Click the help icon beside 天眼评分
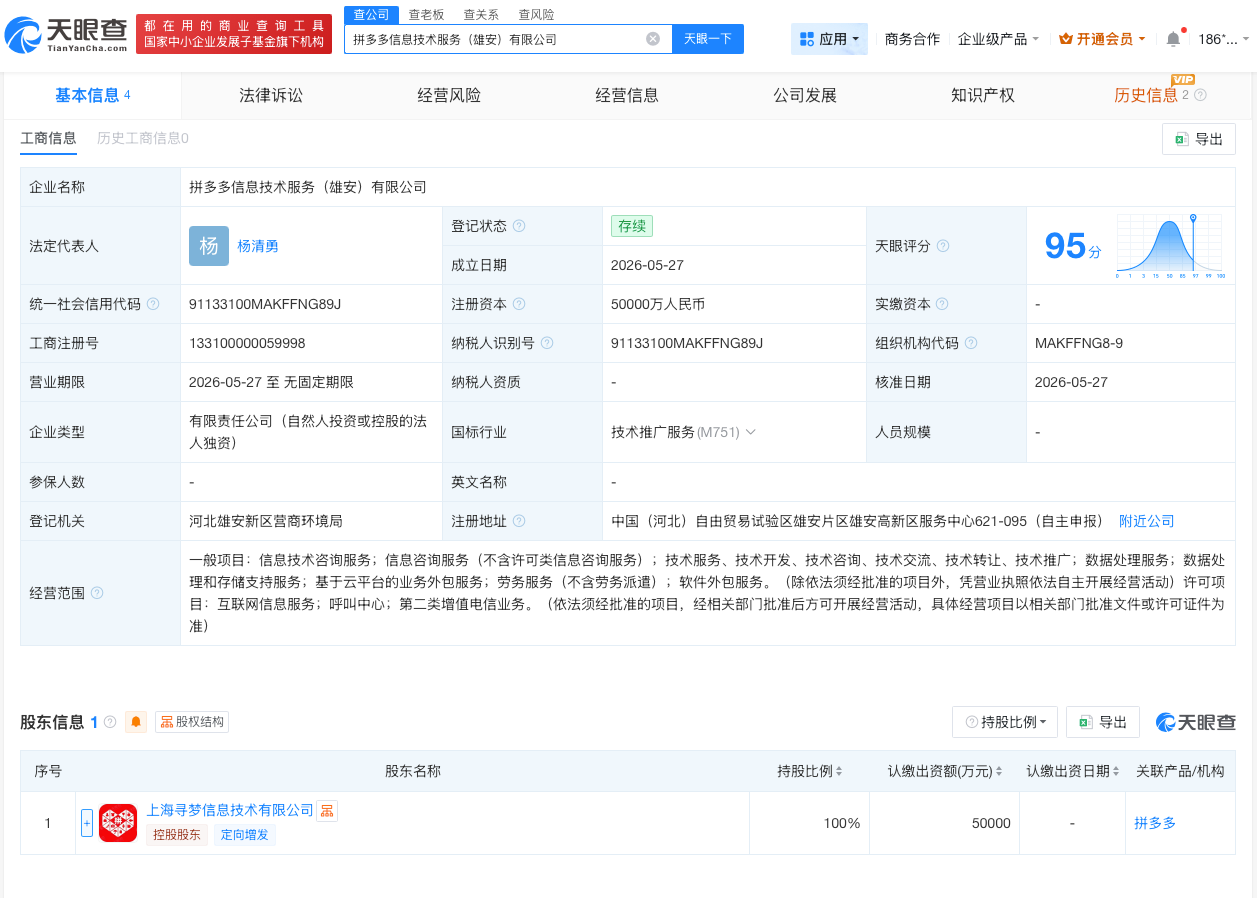 [943, 246]
